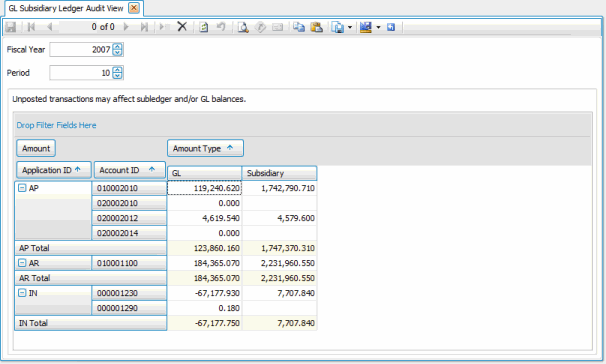Sort by Application ID header
Image resolution: width=606 pixels, height=364 pixels.
(x=54, y=170)
